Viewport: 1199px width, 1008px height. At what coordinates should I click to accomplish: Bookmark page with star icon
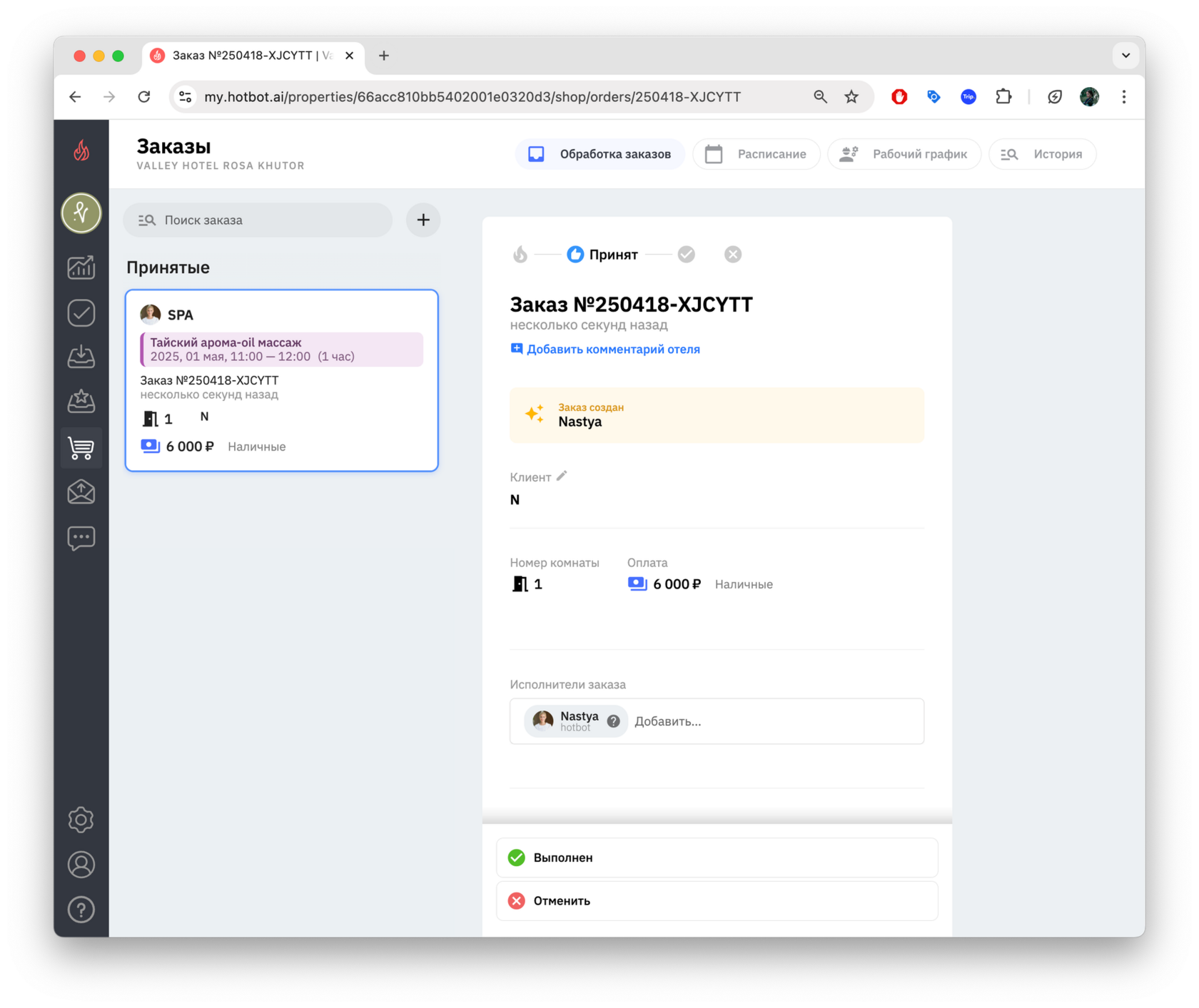(x=851, y=97)
